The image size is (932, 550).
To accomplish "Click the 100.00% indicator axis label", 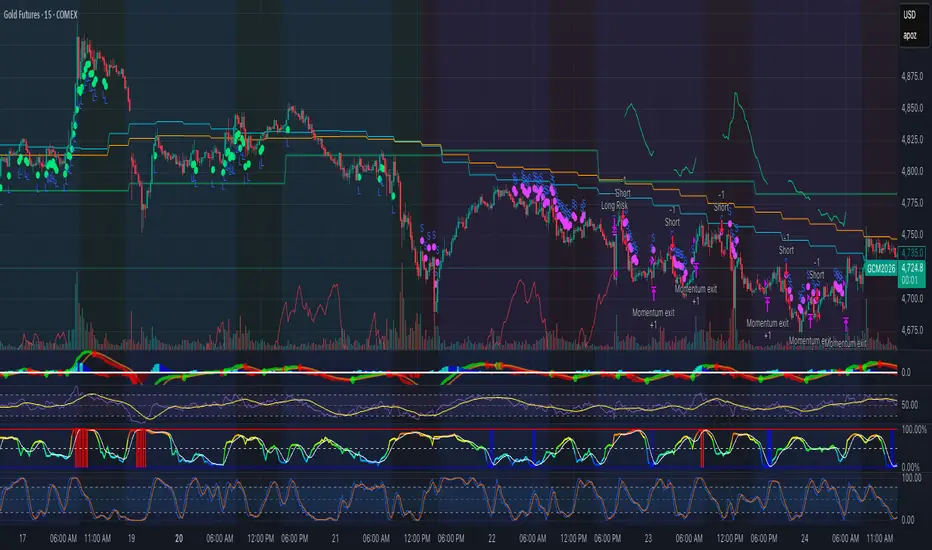I will click(914, 429).
